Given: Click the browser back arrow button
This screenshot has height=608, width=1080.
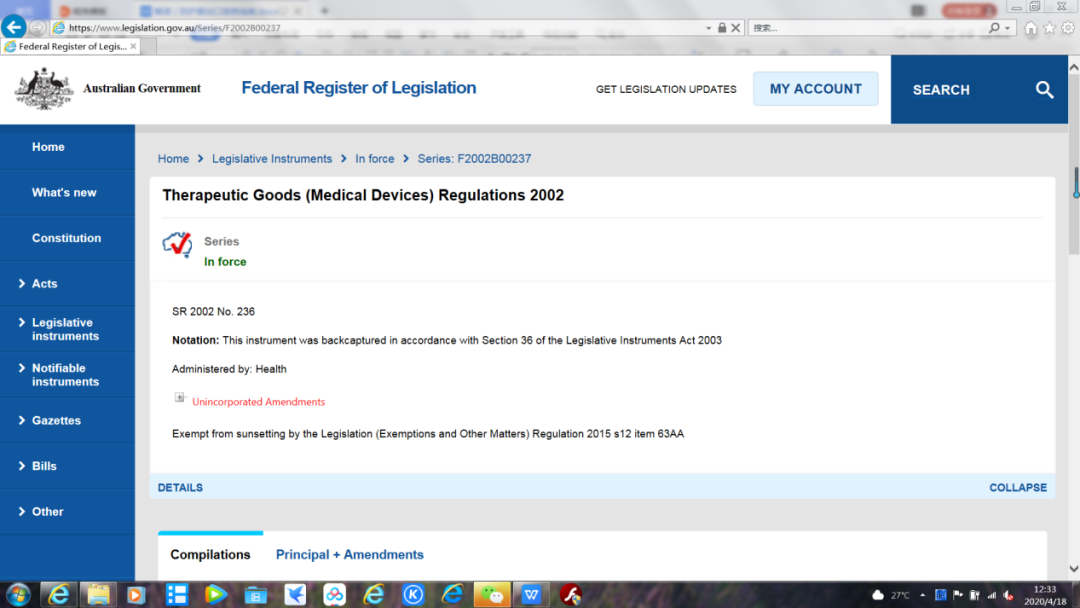Looking at the screenshot, I should click(14, 28).
